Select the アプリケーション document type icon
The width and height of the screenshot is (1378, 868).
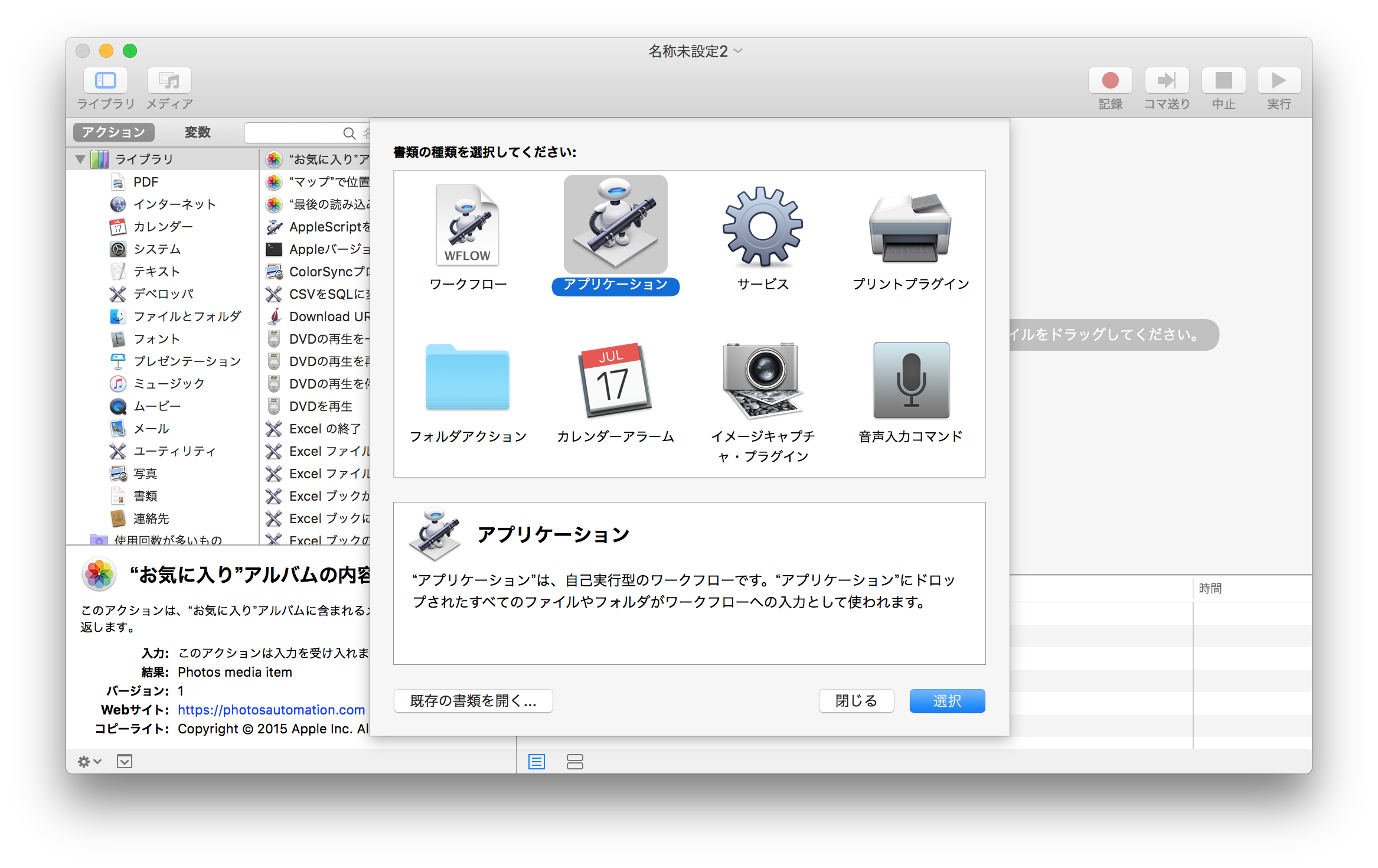tap(615, 224)
